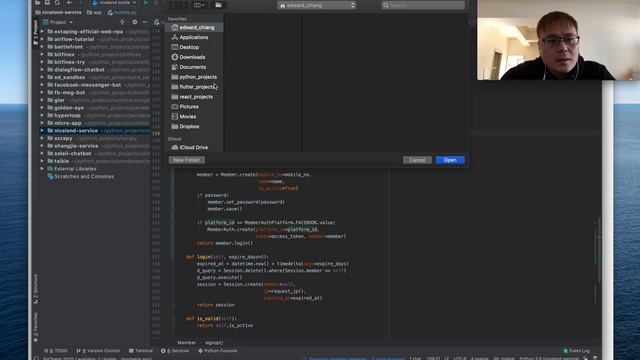Click the tool windows quick access icon in status bar corner
Image resolution: width=640 pixels, height=360 pixels.
point(37,358)
